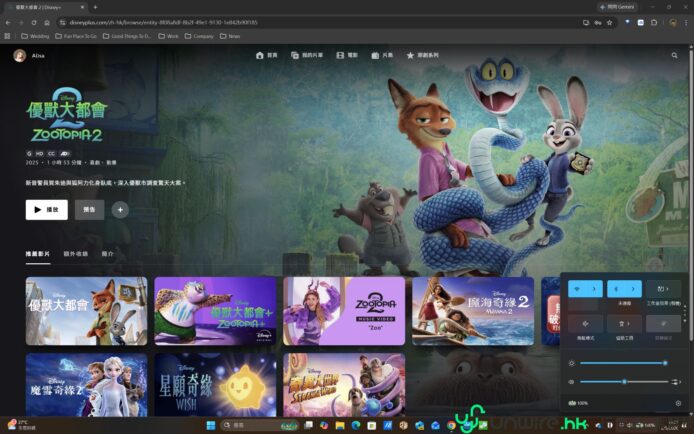694x434 pixels.
Task: Open the Chrome three-dot menu
Action: pos(686,23)
